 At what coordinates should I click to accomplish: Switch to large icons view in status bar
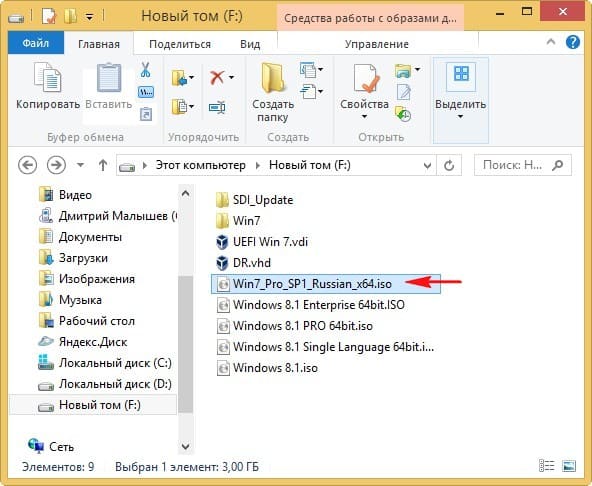click(x=569, y=466)
